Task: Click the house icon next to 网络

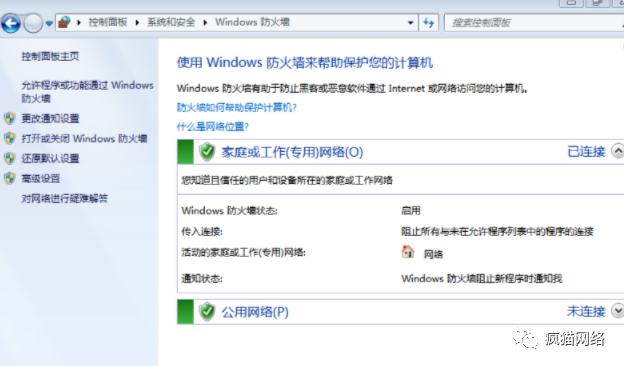Action: coord(408,252)
